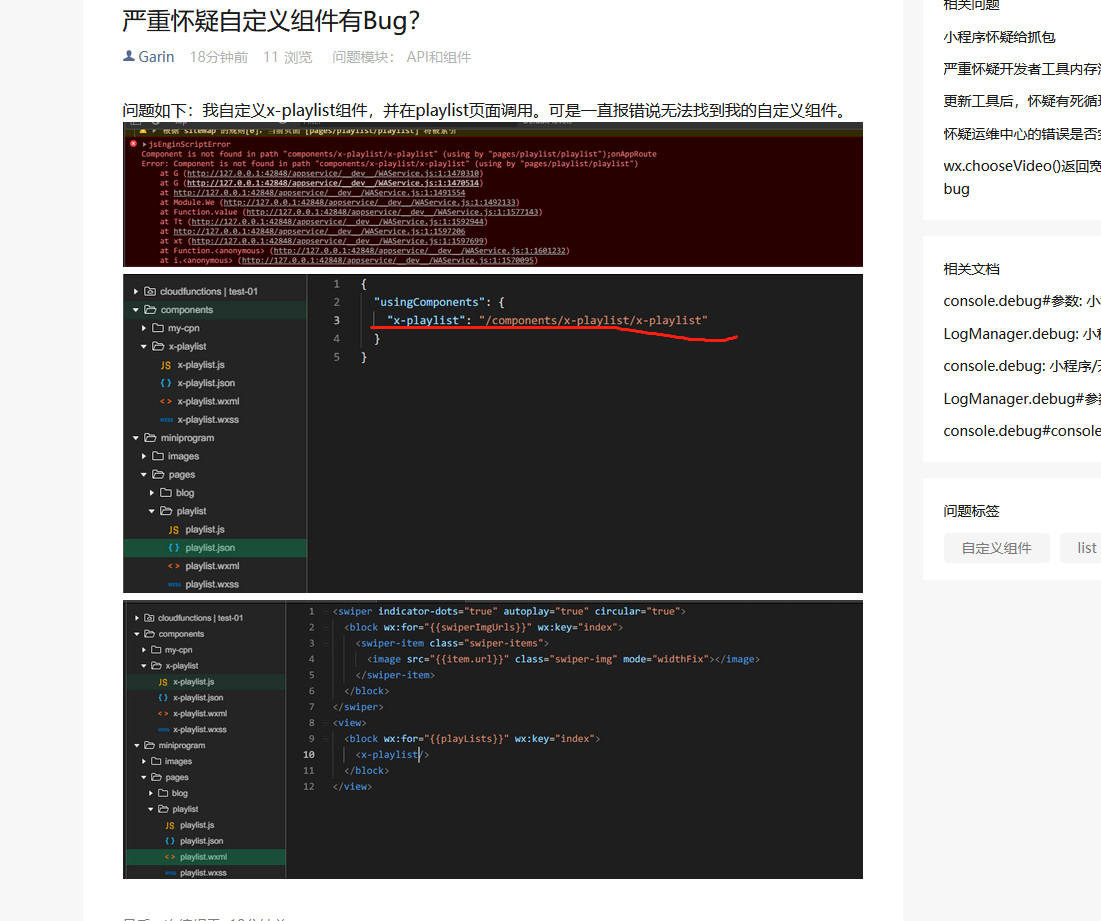This screenshot has height=921, width=1101.
Task: Click braces icon of x-playlist.json in wxml screenshot
Action: tap(163, 698)
